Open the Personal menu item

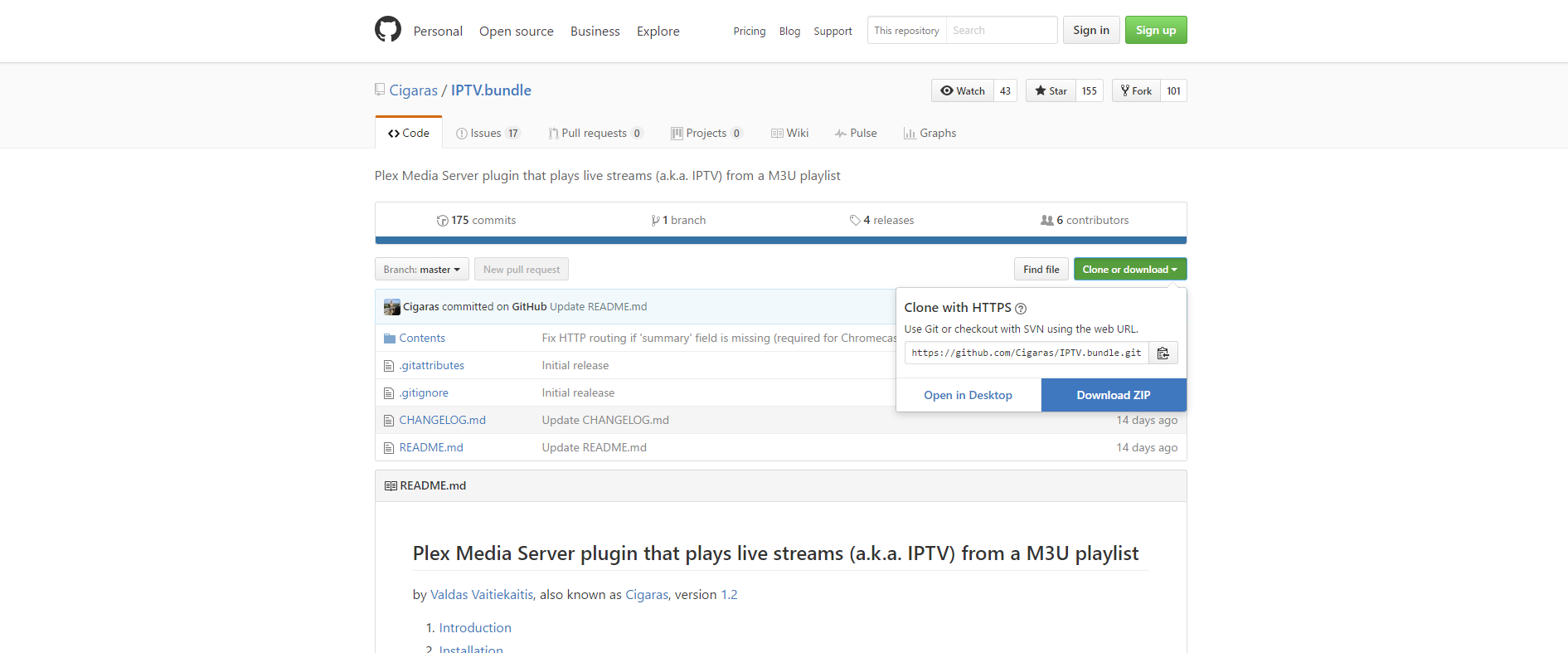tap(438, 31)
